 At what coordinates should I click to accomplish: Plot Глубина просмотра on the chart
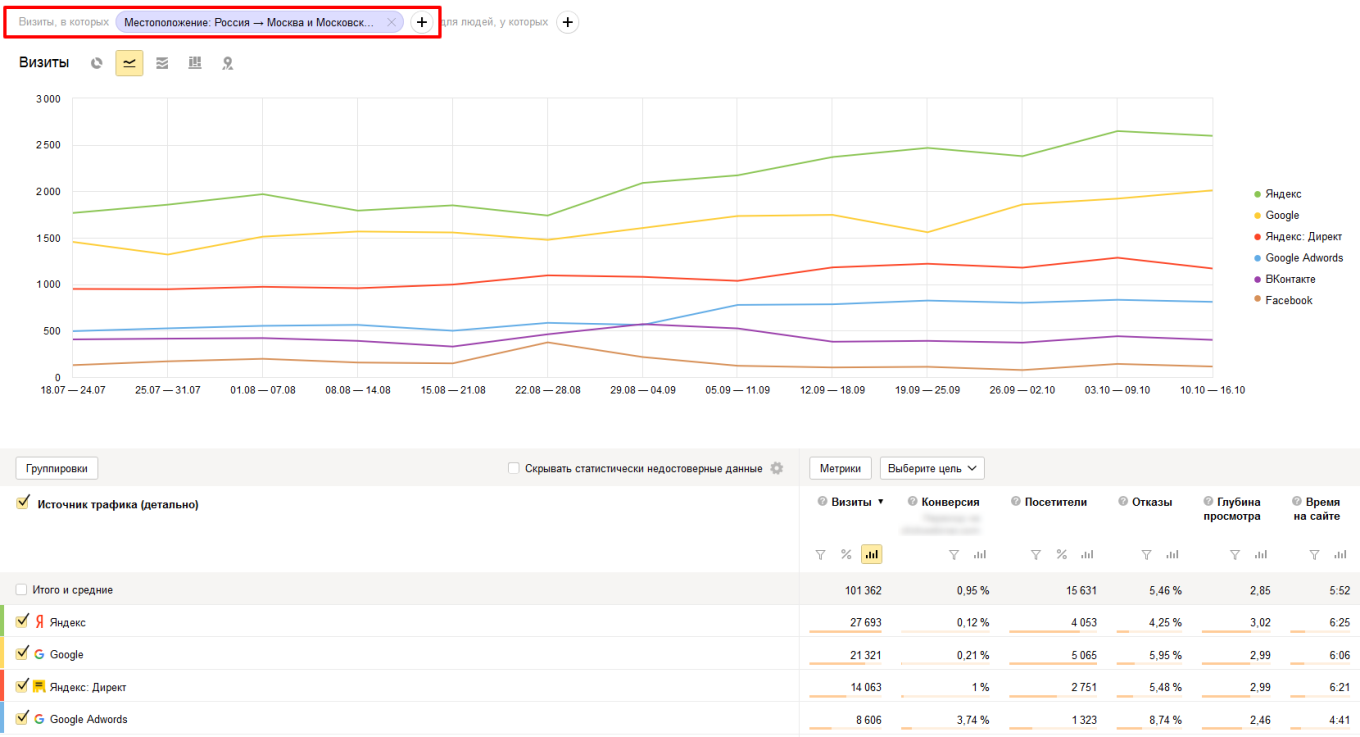[1261, 554]
